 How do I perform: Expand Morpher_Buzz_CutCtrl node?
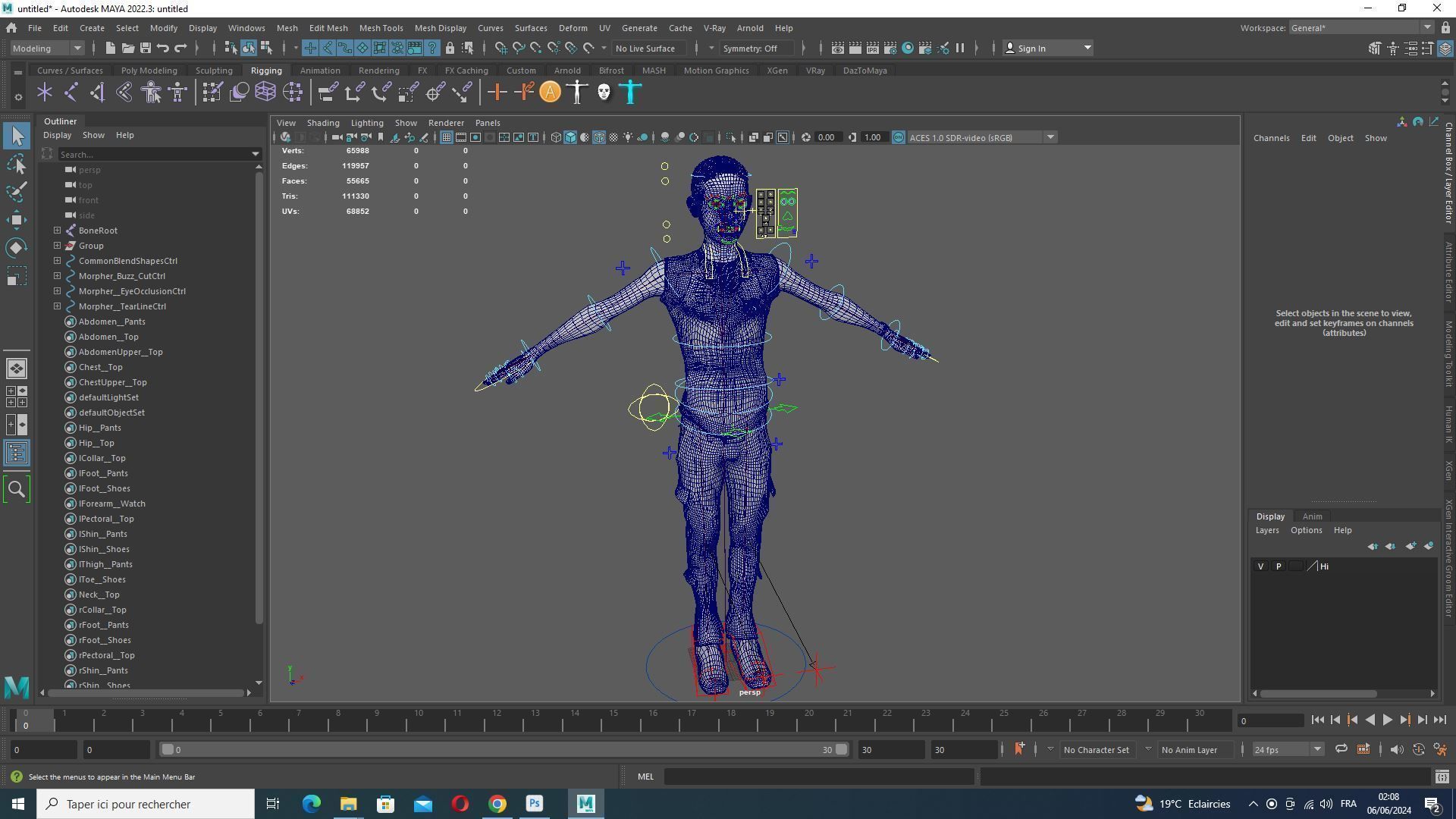pos(58,276)
